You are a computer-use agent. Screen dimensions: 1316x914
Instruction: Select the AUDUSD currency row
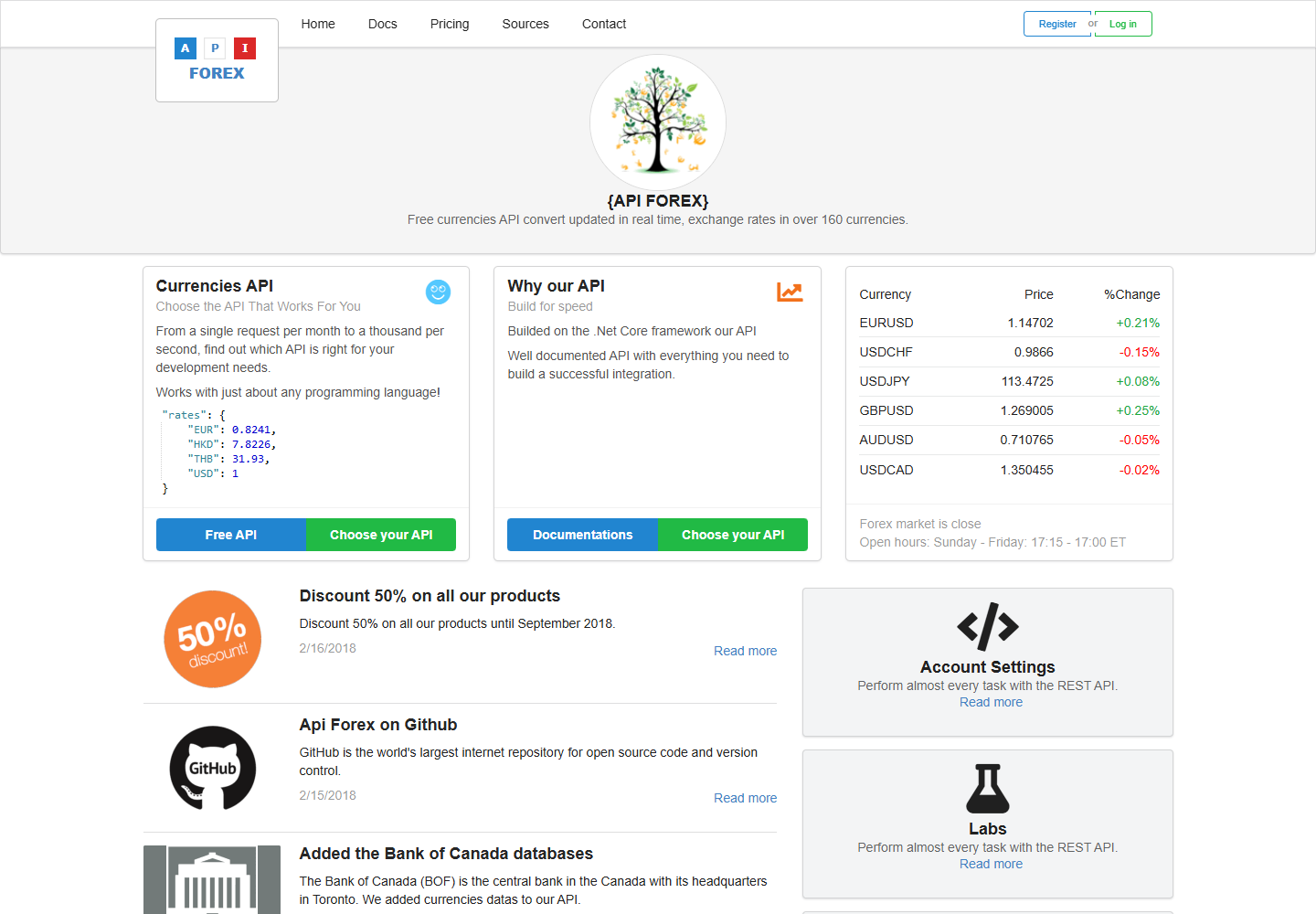click(x=1010, y=440)
